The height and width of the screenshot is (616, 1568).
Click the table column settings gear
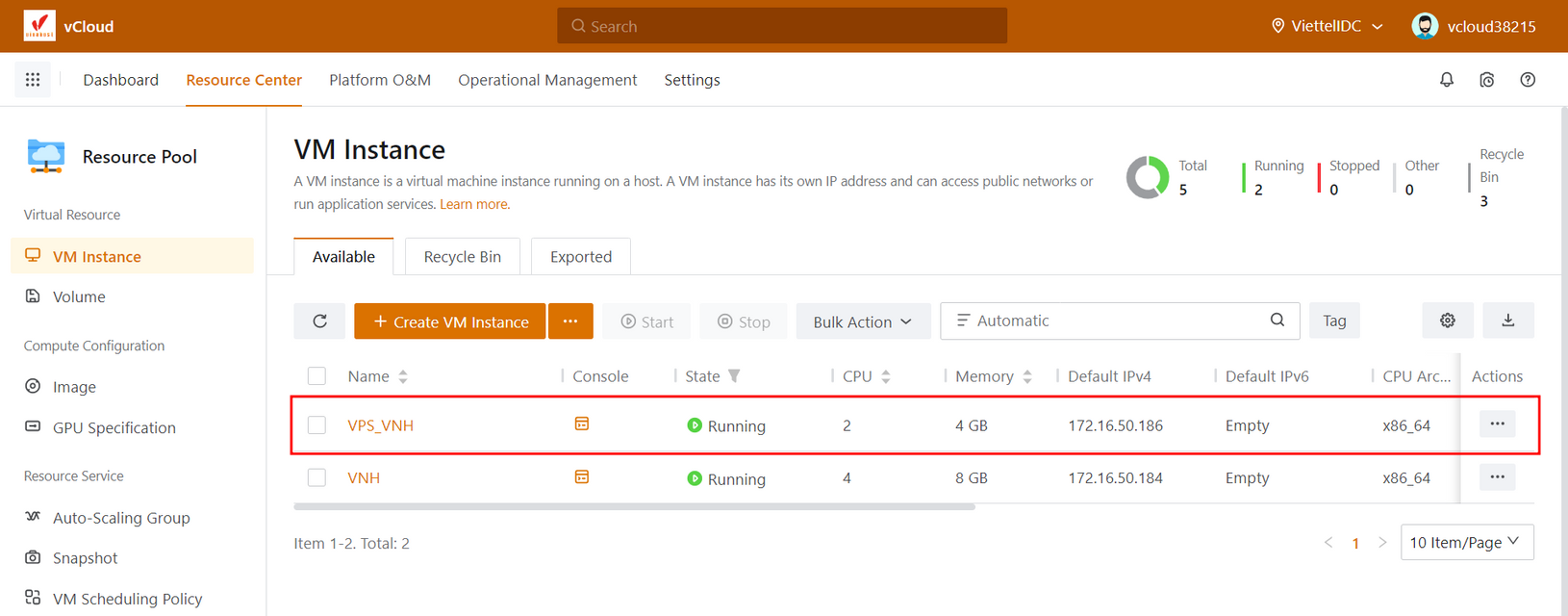1447,321
